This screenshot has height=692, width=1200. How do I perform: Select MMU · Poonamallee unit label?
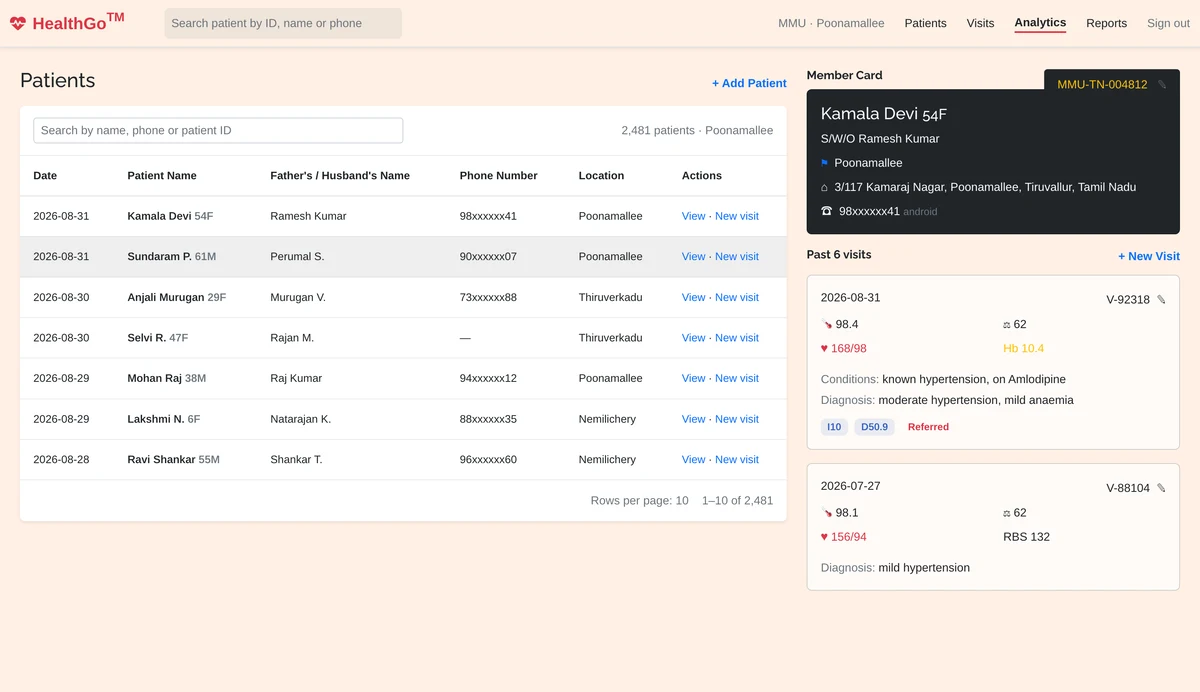tap(831, 23)
